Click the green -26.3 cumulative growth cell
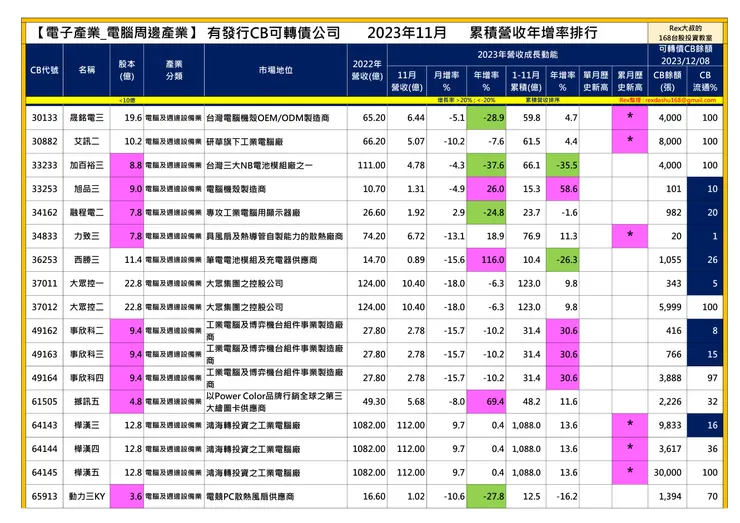Viewport: 740px width, 523px height. click(563, 260)
